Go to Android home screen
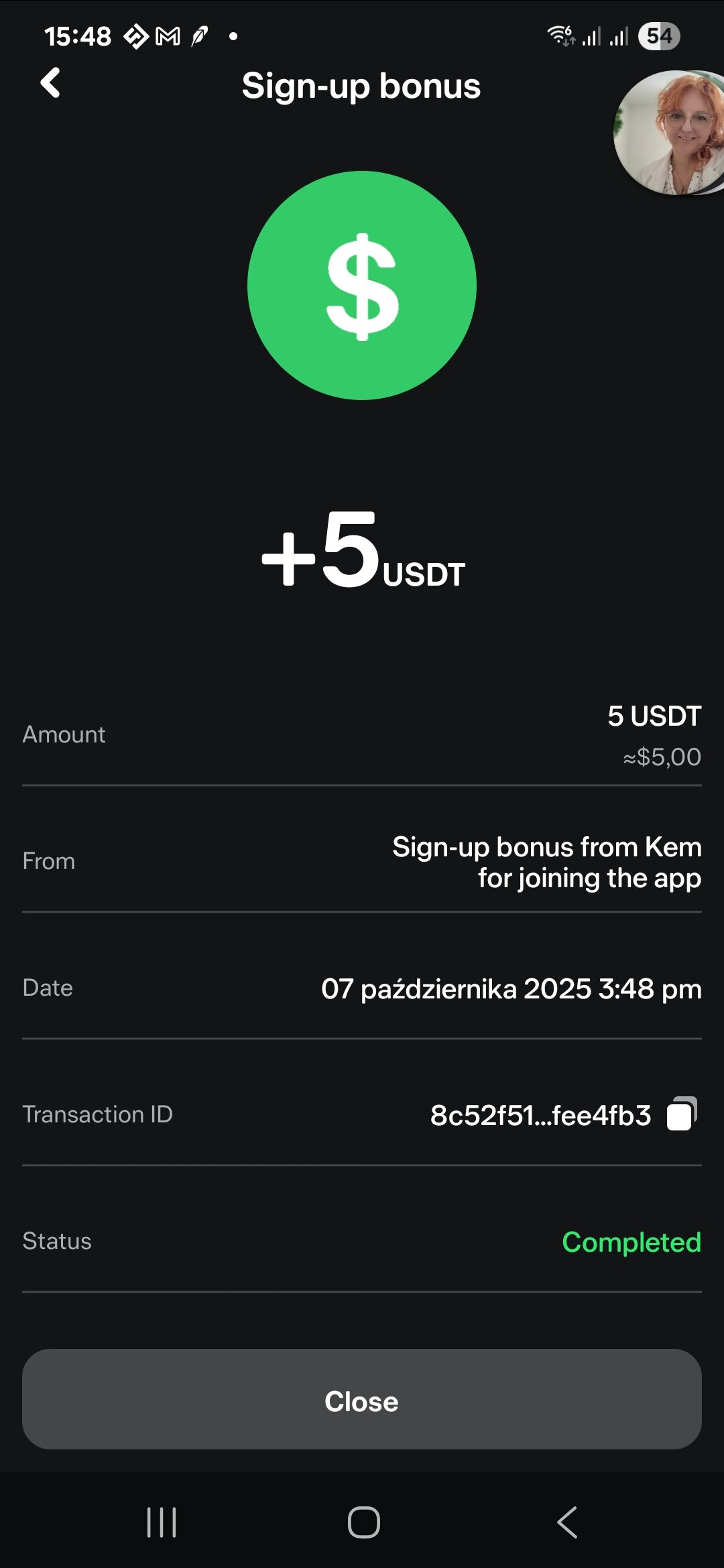Screen dimensions: 724x1568 click(x=363, y=1522)
